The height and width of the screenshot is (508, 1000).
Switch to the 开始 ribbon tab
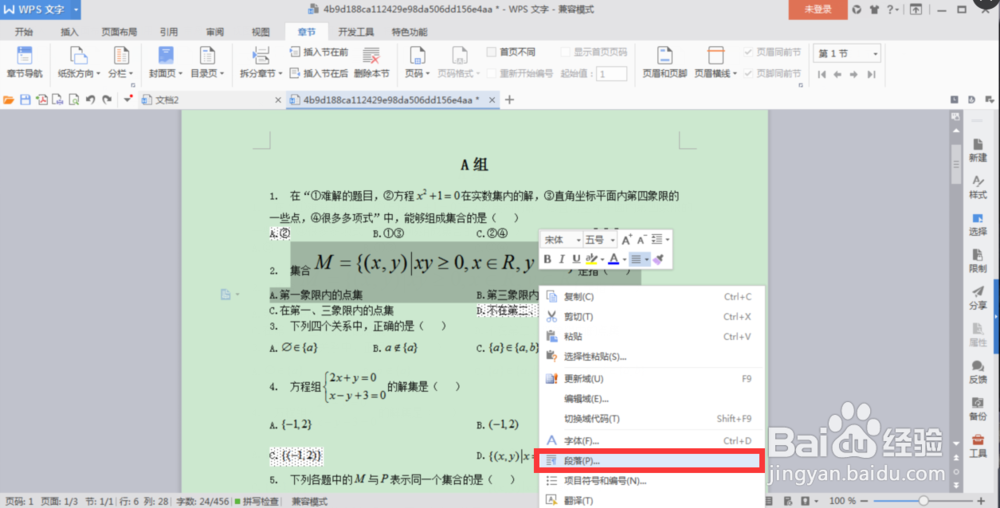pyautogui.click(x=24, y=32)
